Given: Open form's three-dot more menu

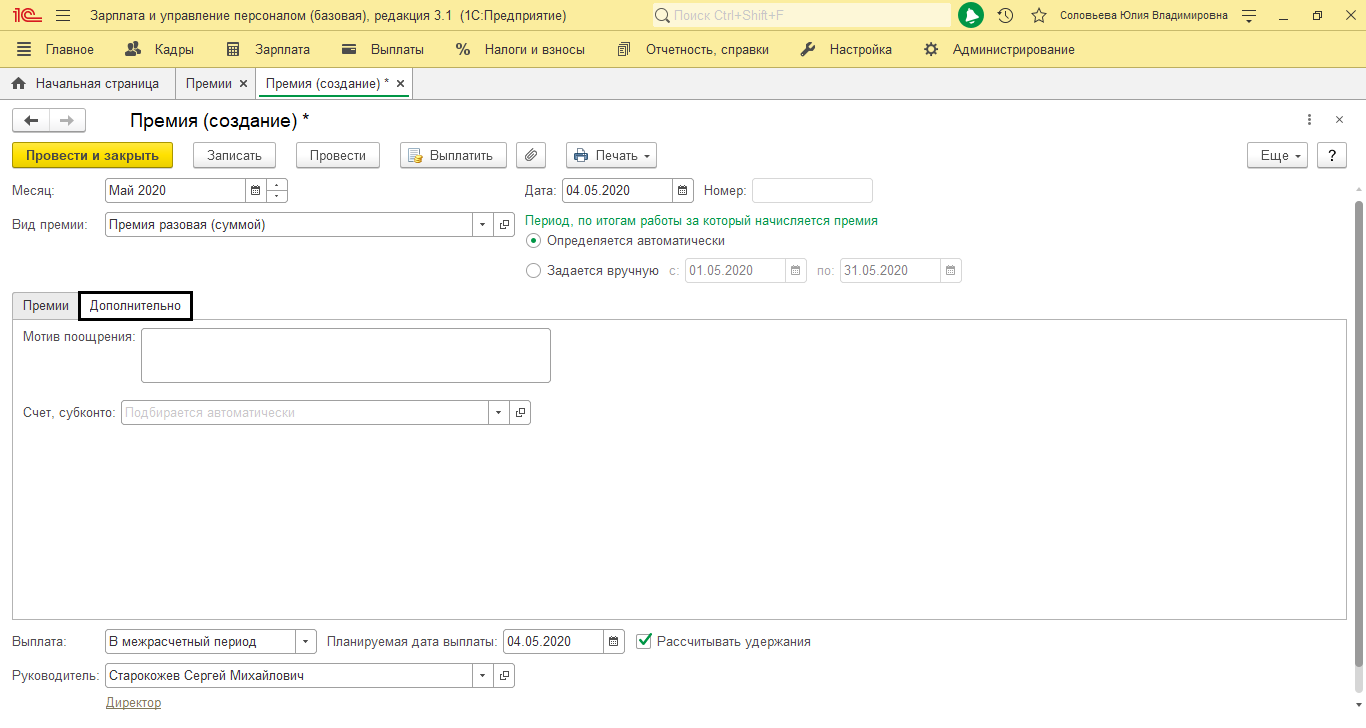Looking at the screenshot, I should (1309, 120).
